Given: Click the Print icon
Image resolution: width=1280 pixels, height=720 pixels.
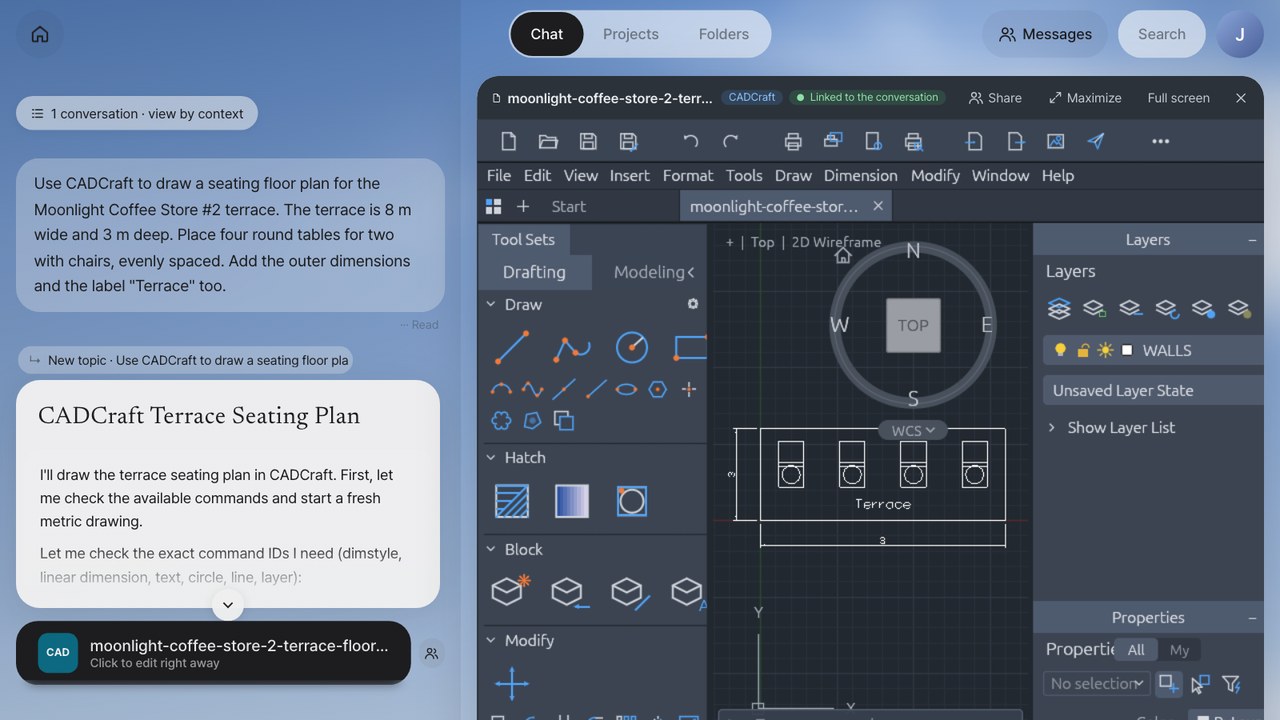Looking at the screenshot, I should pos(793,141).
